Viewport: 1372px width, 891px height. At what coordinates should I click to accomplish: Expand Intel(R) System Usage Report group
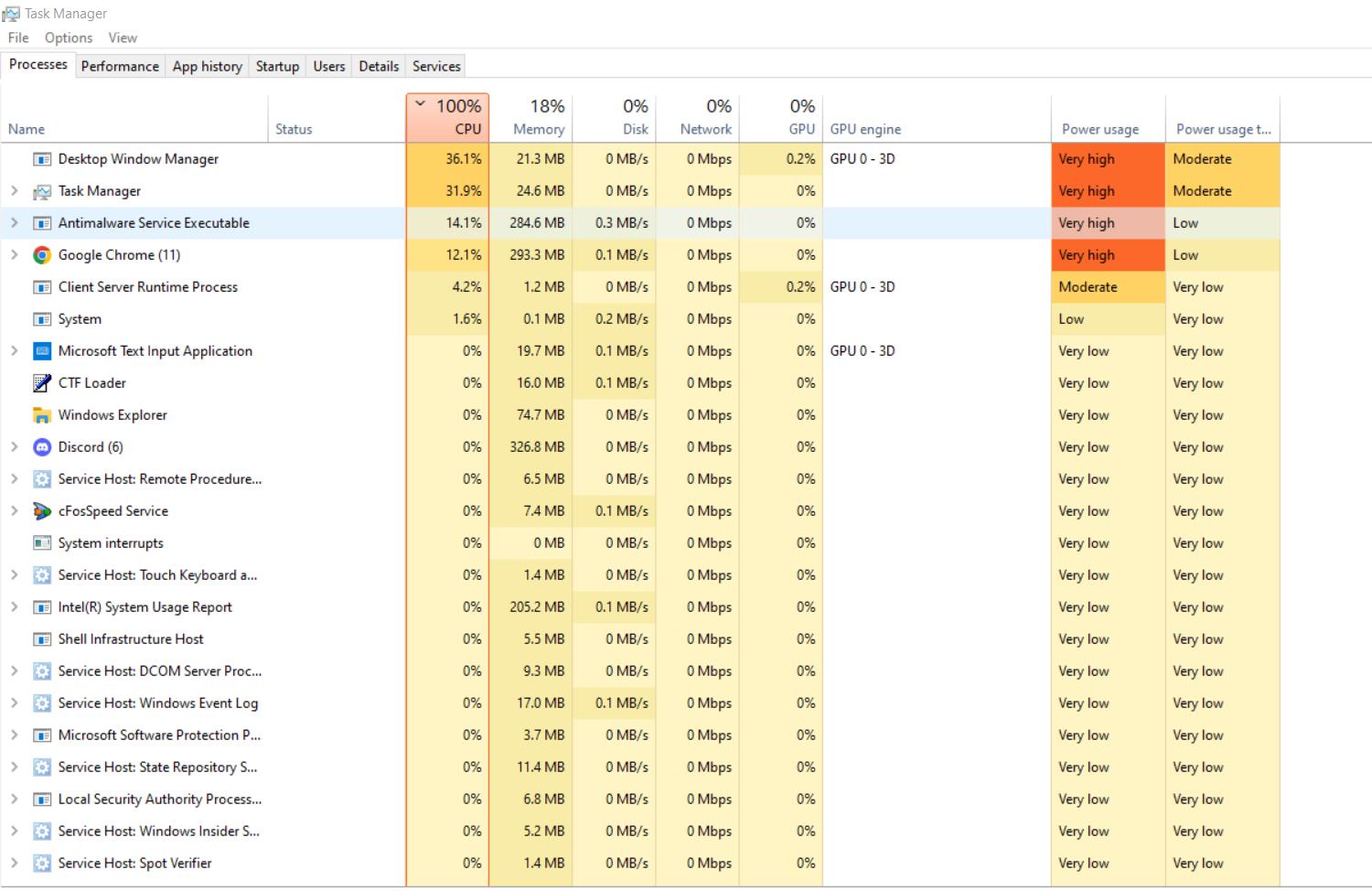14,607
